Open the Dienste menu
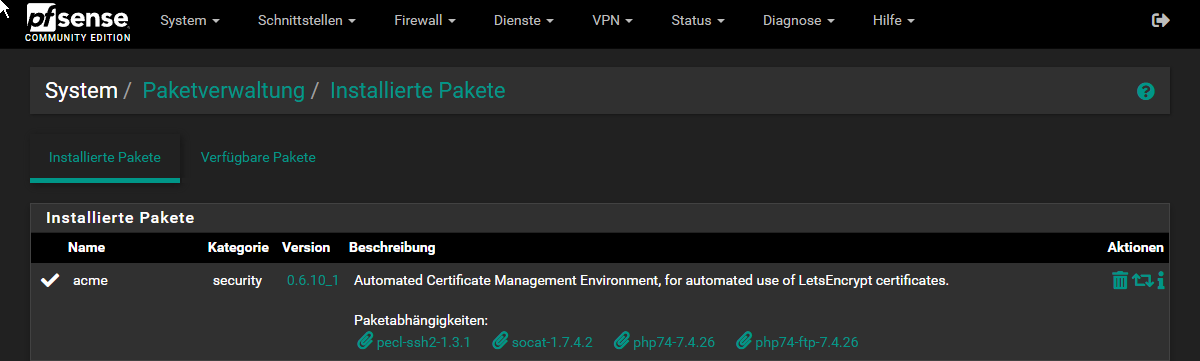Image resolution: width=1200 pixels, height=361 pixels. point(524,21)
